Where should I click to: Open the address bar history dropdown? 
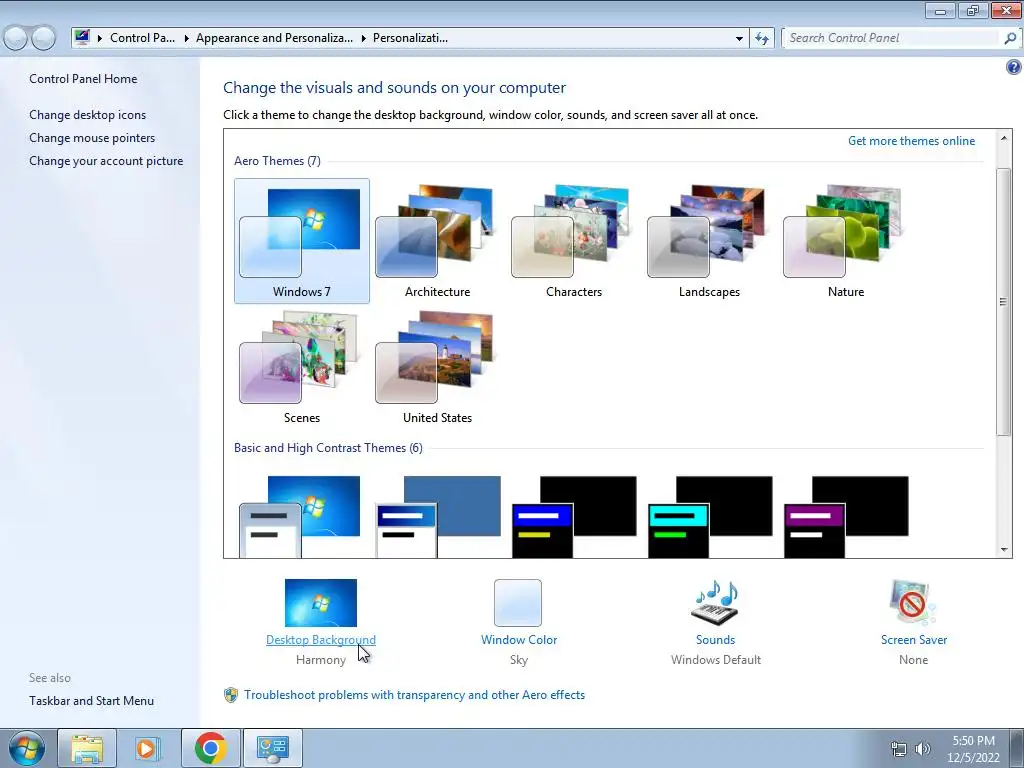point(739,39)
